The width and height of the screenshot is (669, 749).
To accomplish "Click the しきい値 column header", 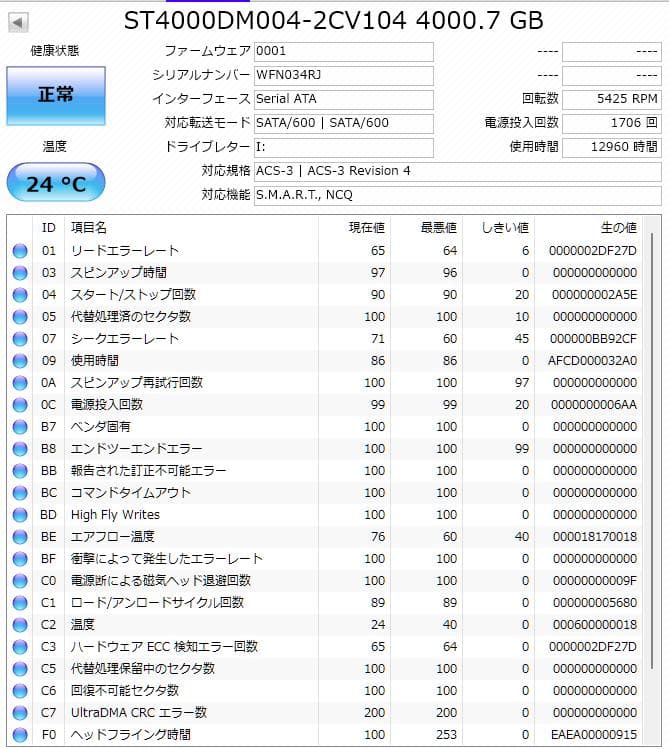I will 505,228.
